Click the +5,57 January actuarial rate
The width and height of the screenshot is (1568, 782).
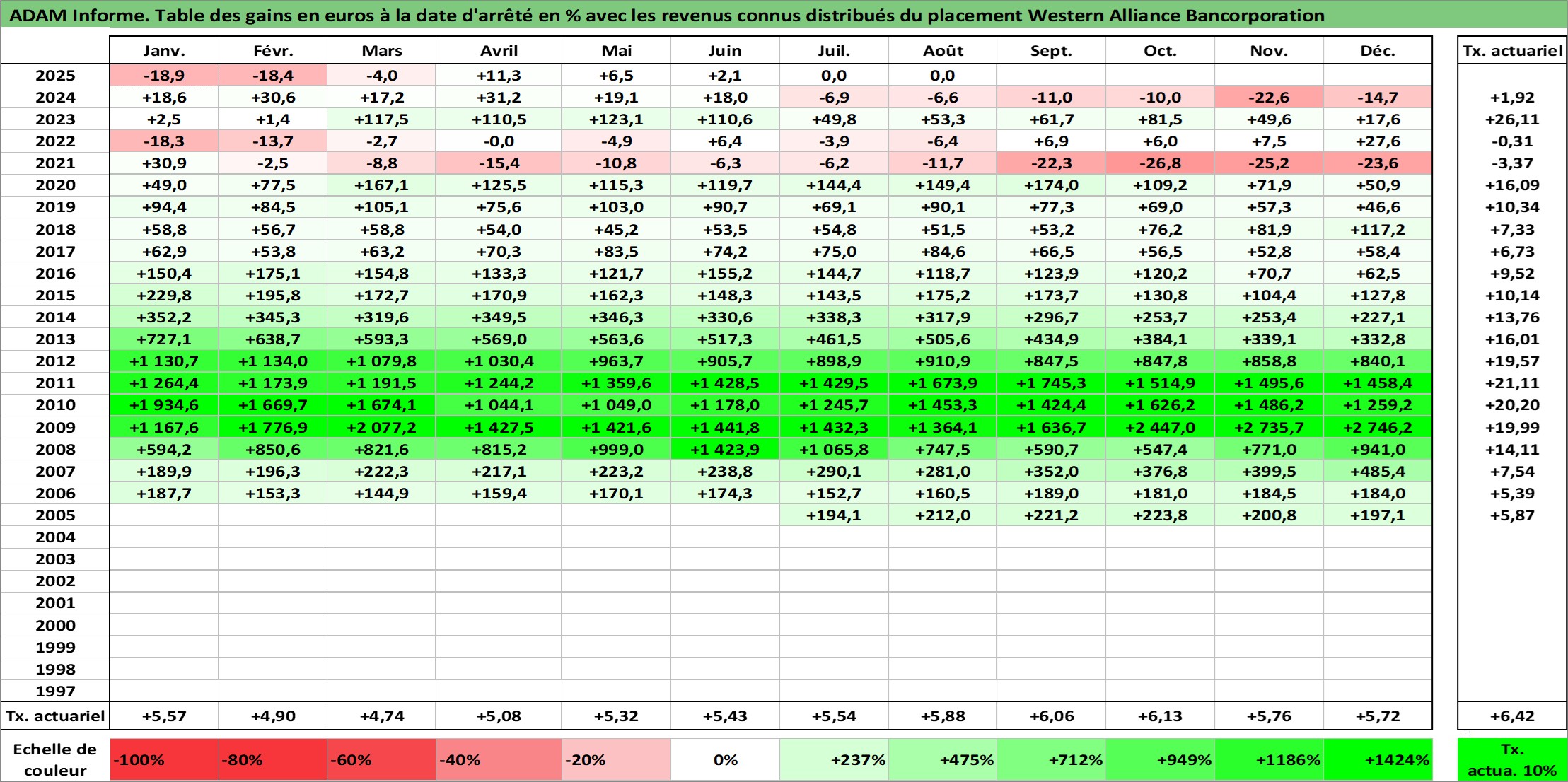click(164, 716)
